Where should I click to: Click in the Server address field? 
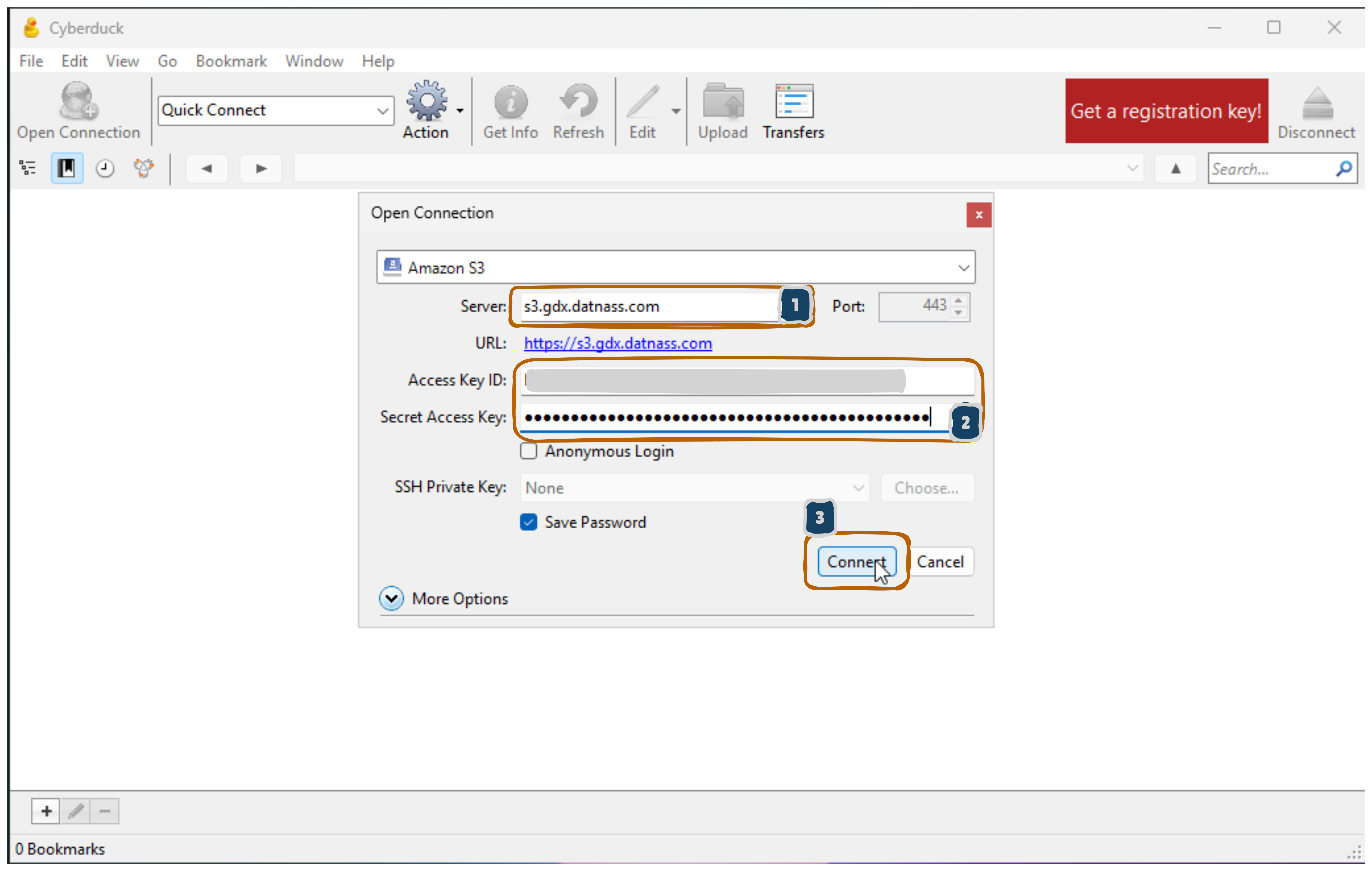tap(647, 306)
